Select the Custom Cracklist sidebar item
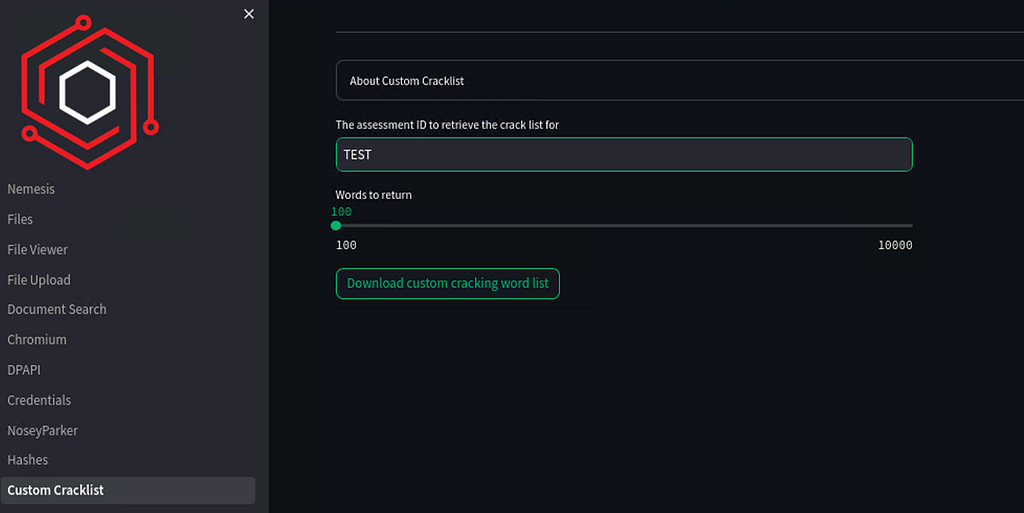Screen dimensions: 1024x513 tap(128, 490)
